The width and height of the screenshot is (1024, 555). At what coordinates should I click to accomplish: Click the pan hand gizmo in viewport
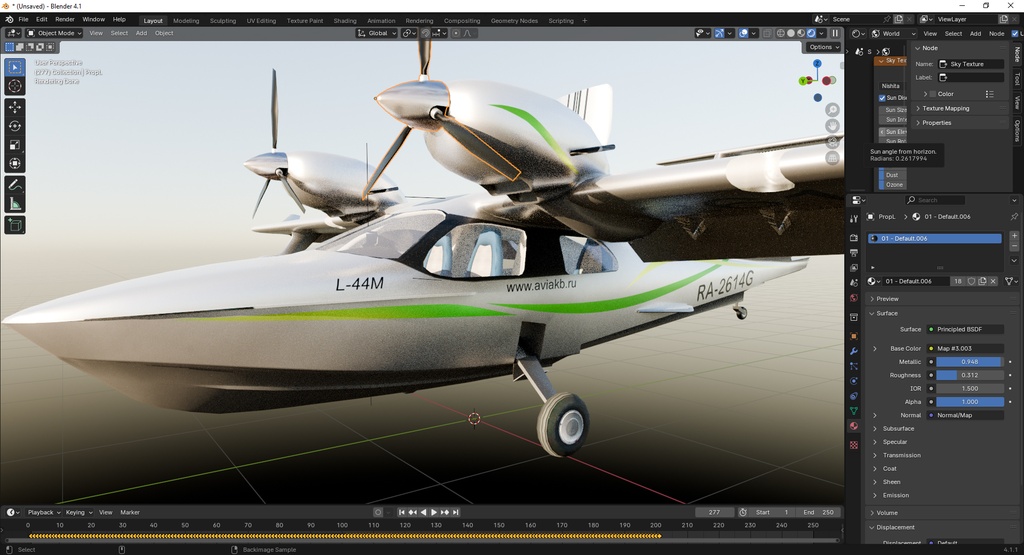click(x=832, y=125)
